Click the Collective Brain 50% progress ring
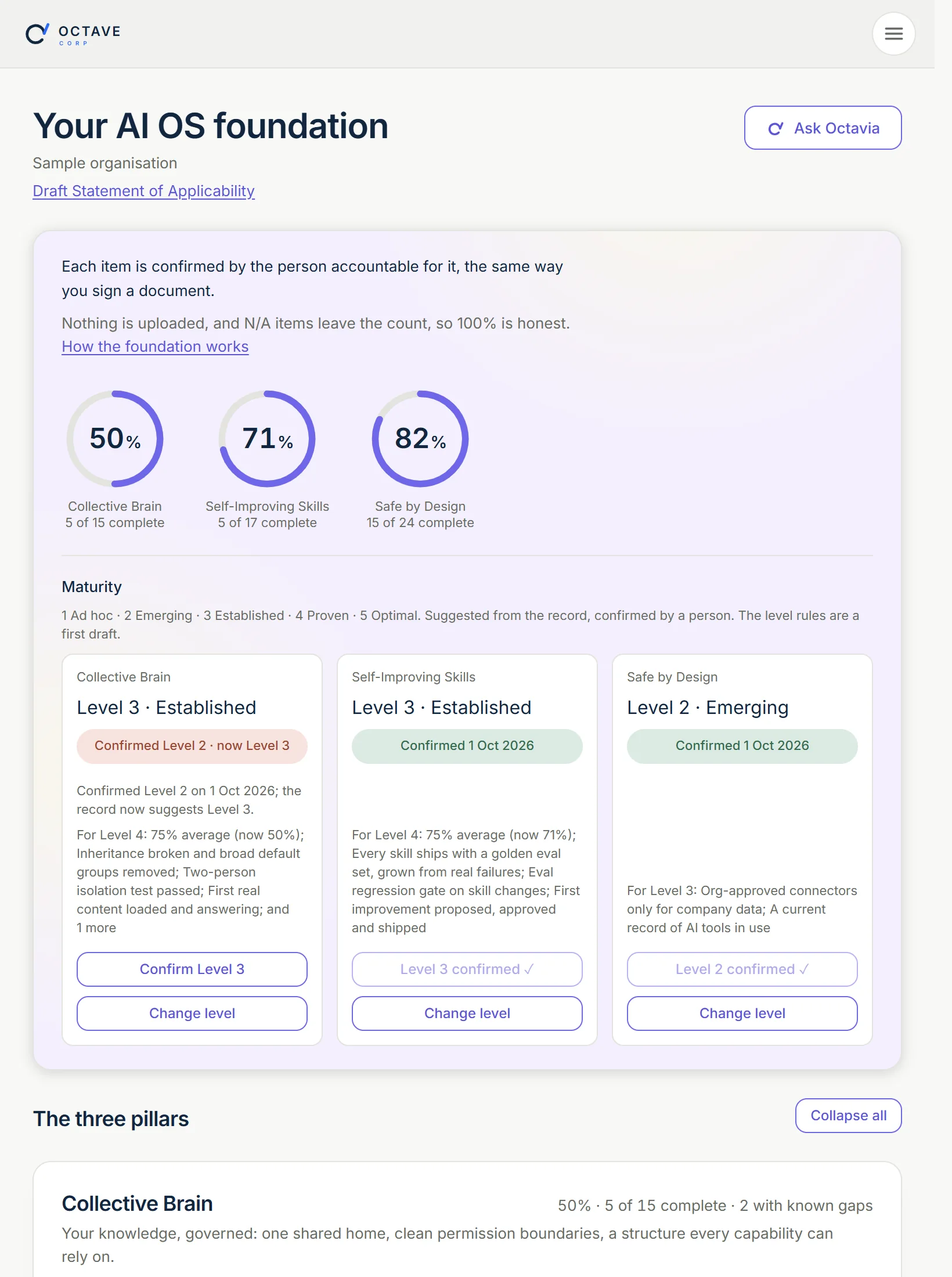 tap(115, 439)
